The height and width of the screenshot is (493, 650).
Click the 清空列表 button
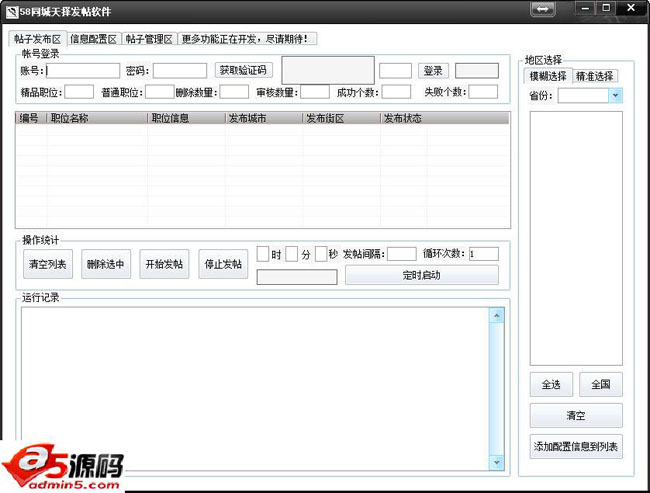point(48,264)
